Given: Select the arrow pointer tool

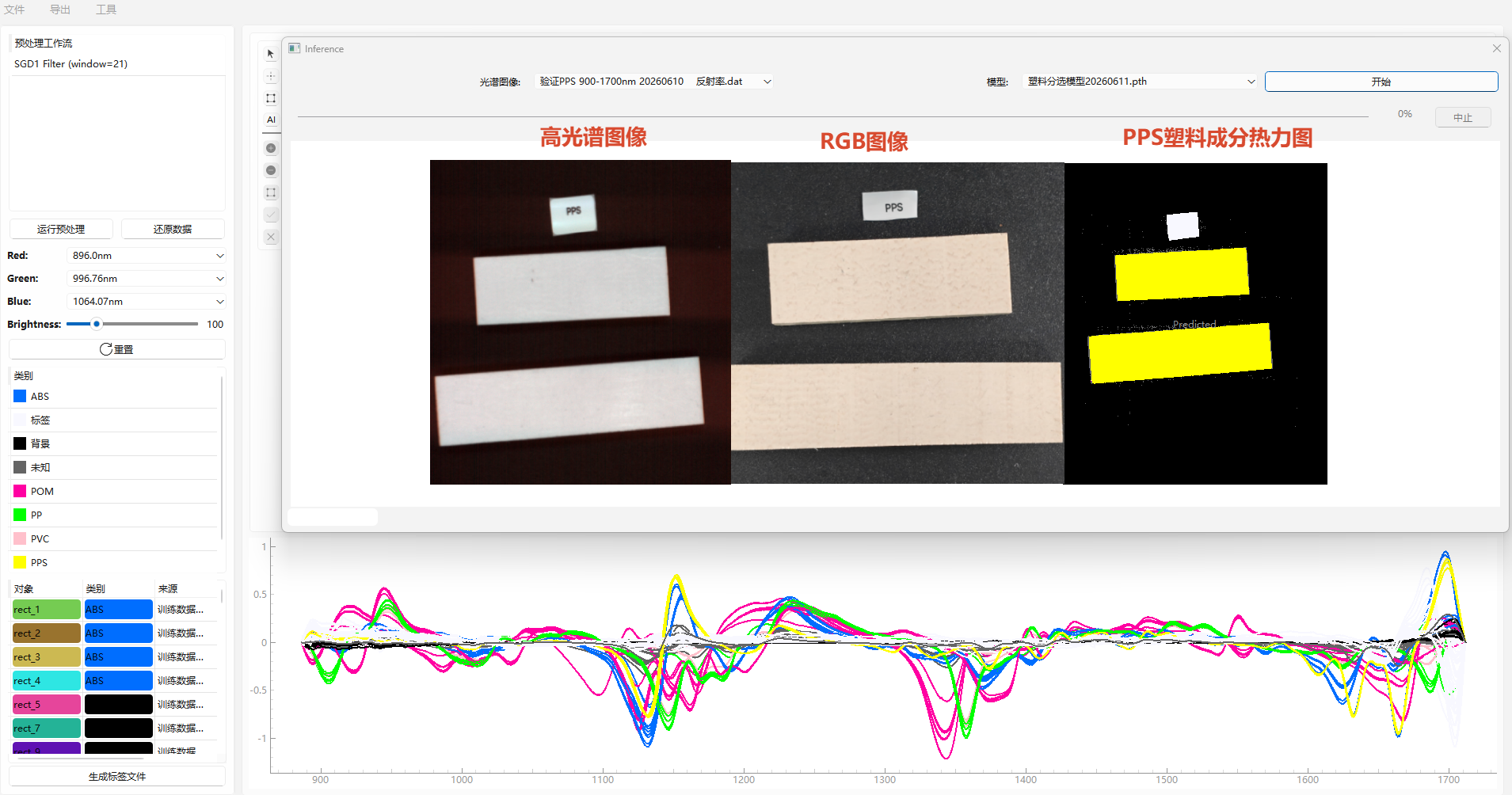Looking at the screenshot, I should (271, 54).
